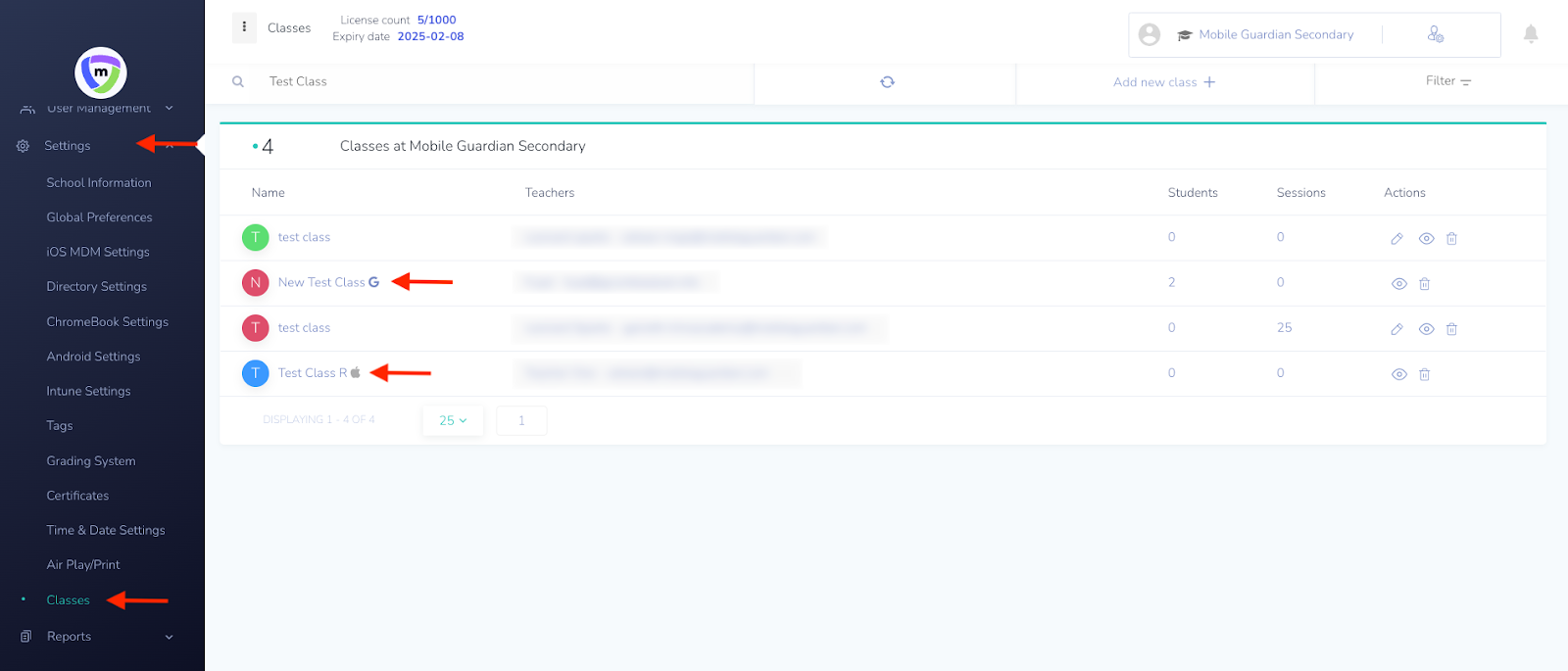This screenshot has width=1568, height=671.
Task: View the test class with 25 sessions
Action: [1426, 329]
